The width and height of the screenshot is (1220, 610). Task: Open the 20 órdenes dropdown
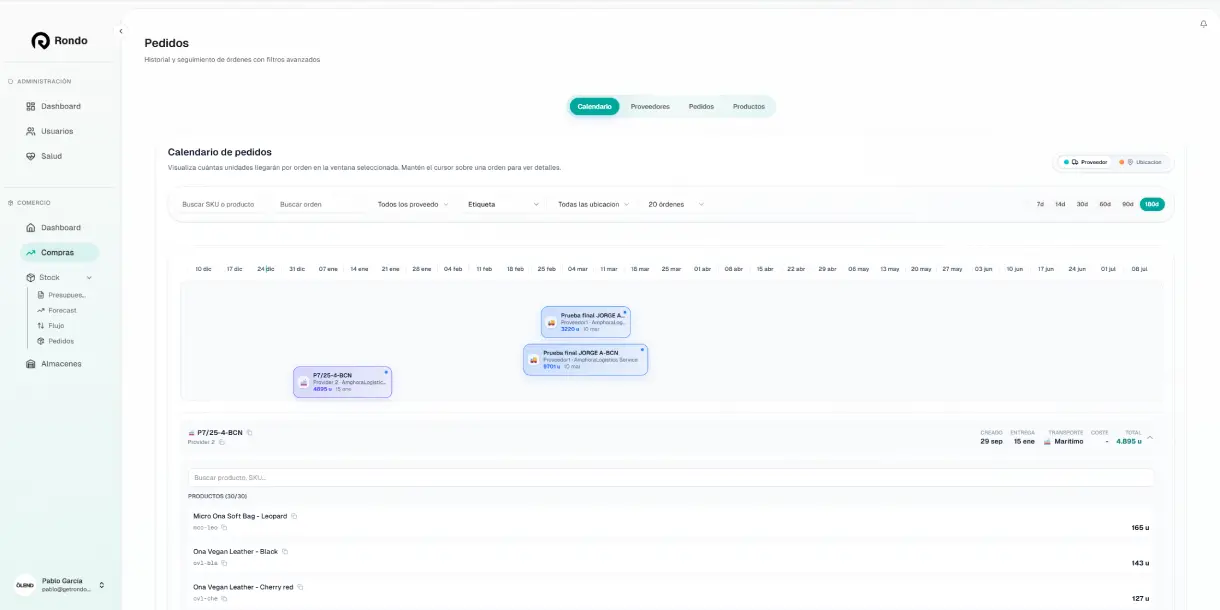point(676,204)
